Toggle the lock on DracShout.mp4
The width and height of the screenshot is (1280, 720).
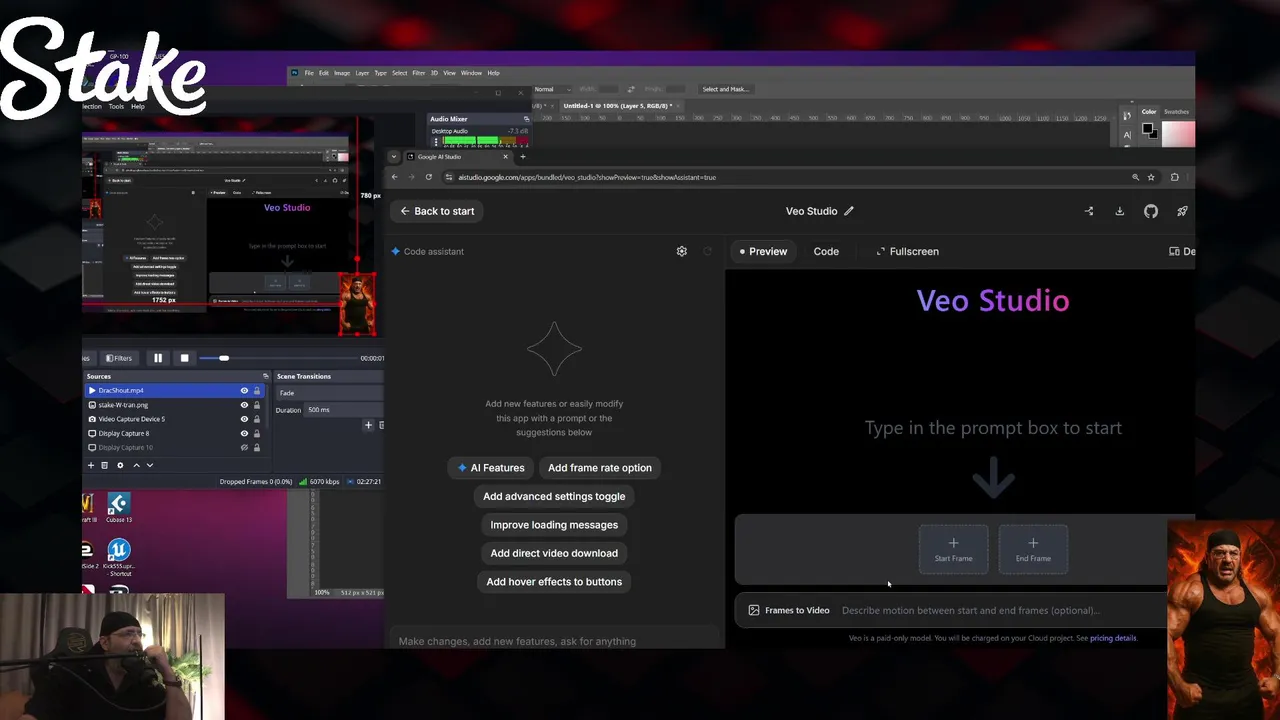coord(257,391)
